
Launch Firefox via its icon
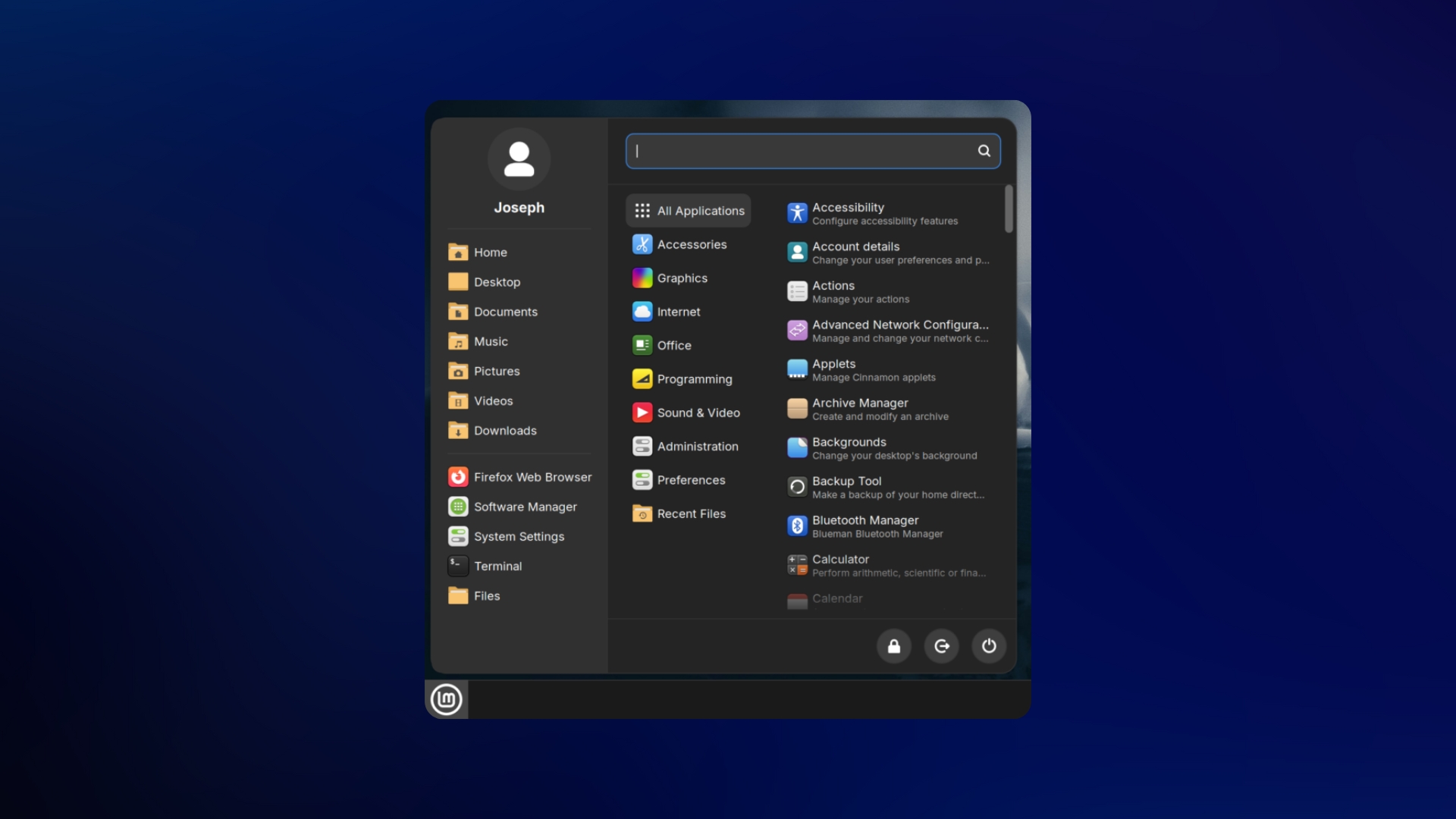[458, 477]
